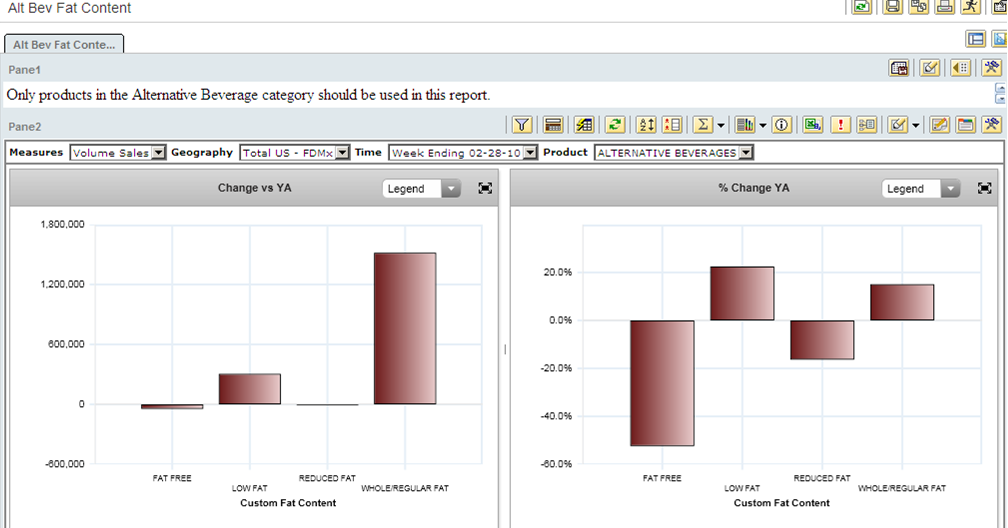Click the WHOLE/REGULAR FAT bar in left chart

[405, 328]
